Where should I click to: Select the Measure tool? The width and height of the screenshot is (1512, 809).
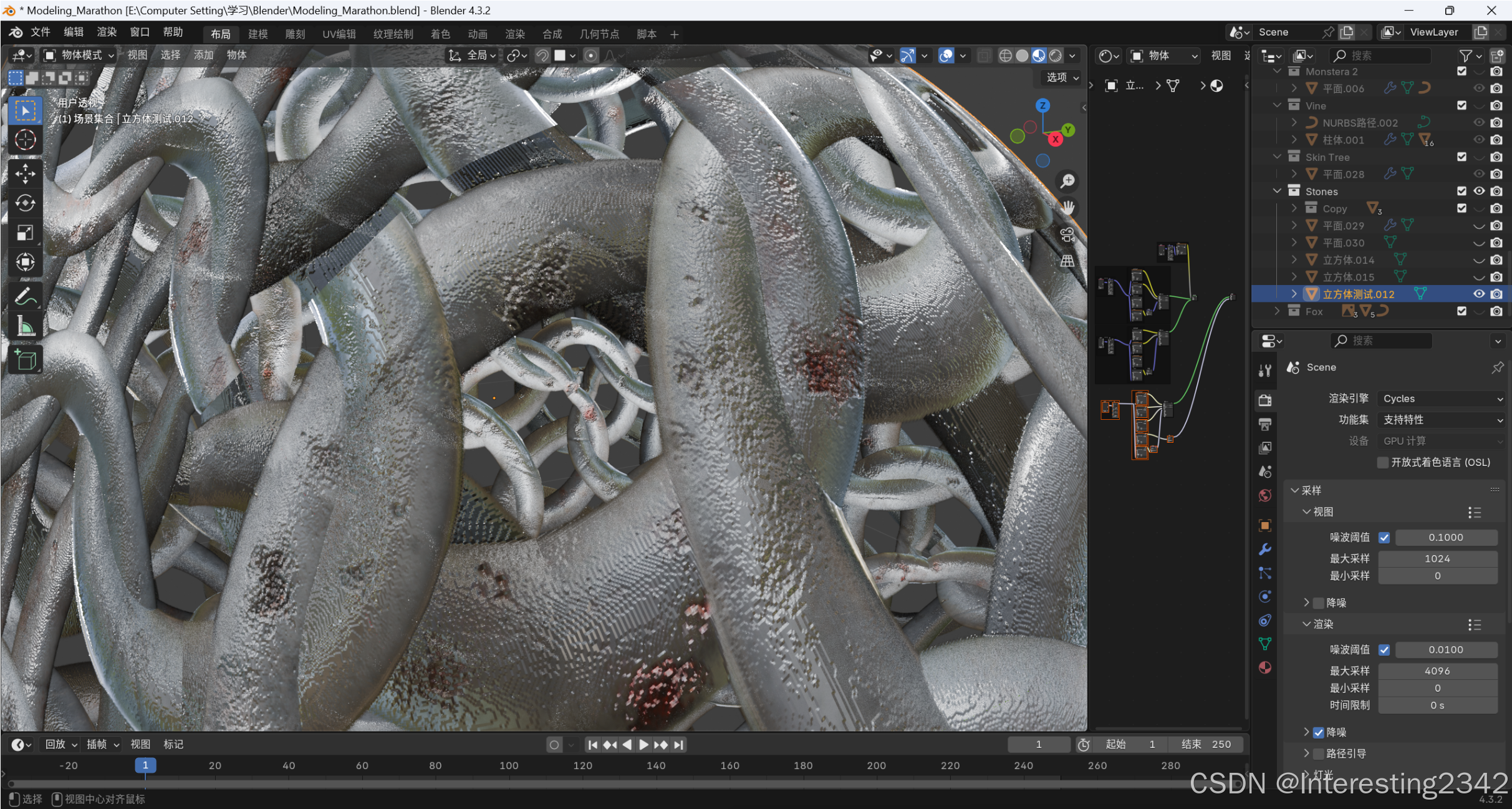click(x=25, y=326)
